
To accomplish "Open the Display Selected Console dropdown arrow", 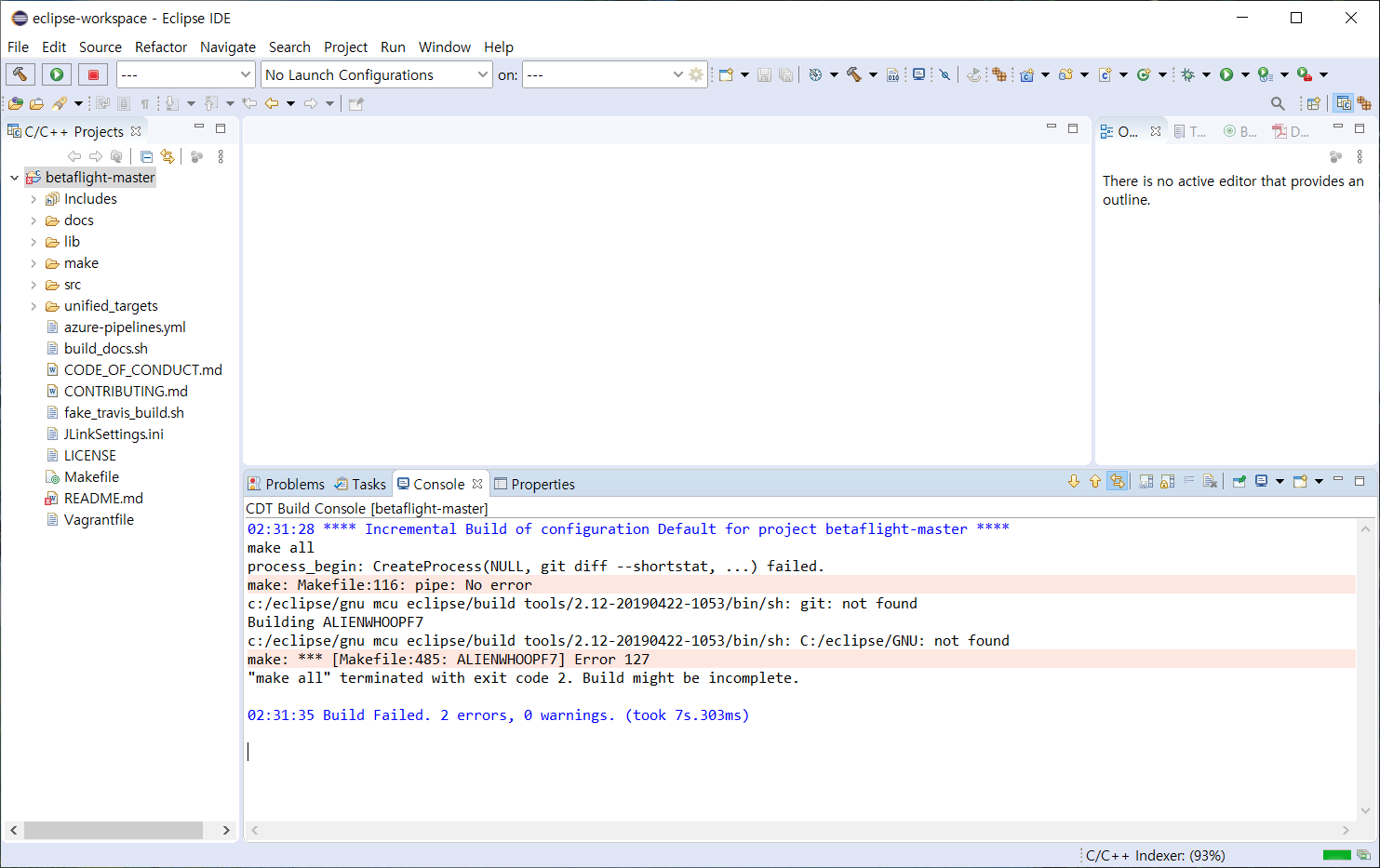I will (1280, 481).
